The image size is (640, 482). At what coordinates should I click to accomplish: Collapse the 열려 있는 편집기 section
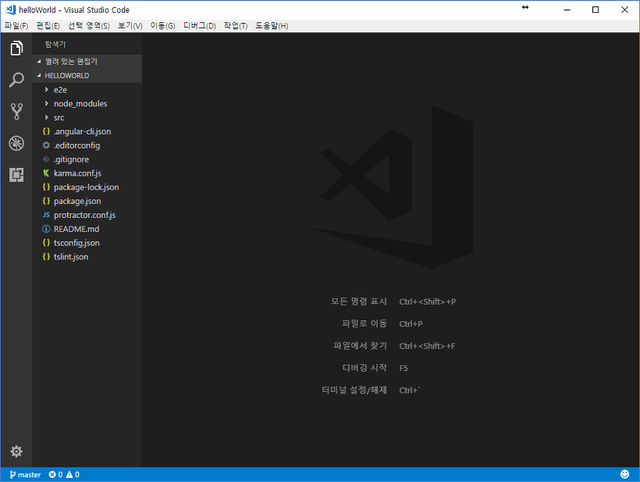point(87,62)
